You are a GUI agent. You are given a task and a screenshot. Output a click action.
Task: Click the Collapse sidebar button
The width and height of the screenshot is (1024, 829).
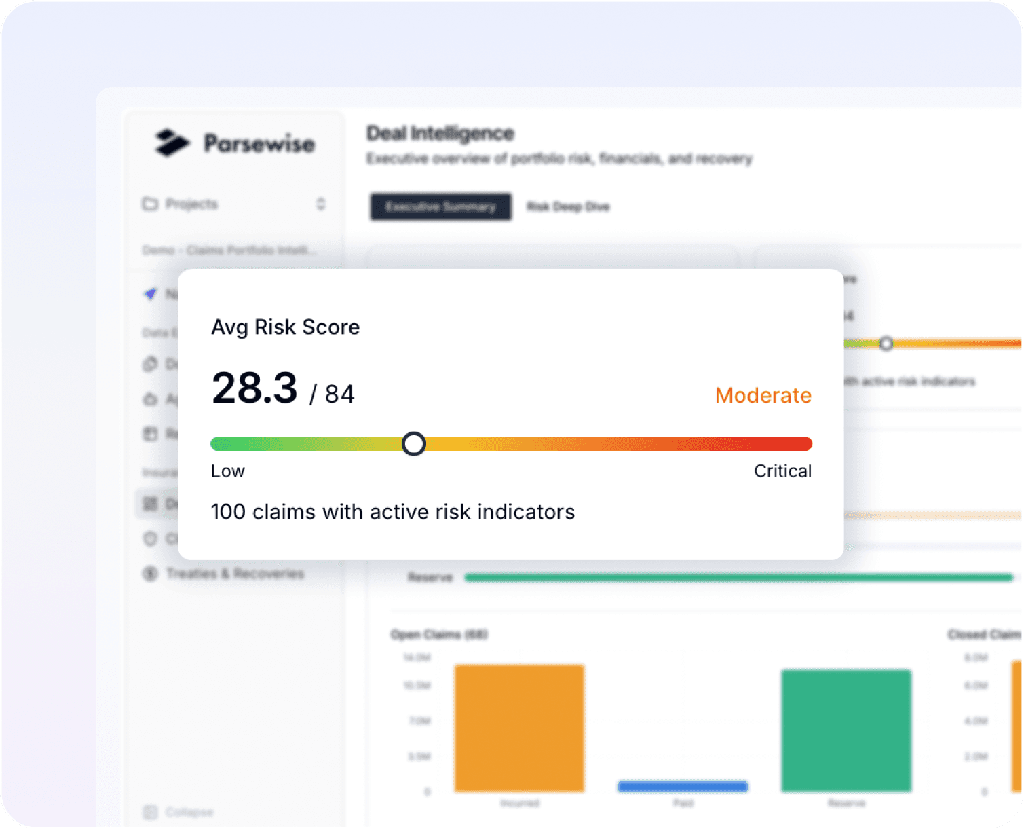pyautogui.click(x=178, y=812)
